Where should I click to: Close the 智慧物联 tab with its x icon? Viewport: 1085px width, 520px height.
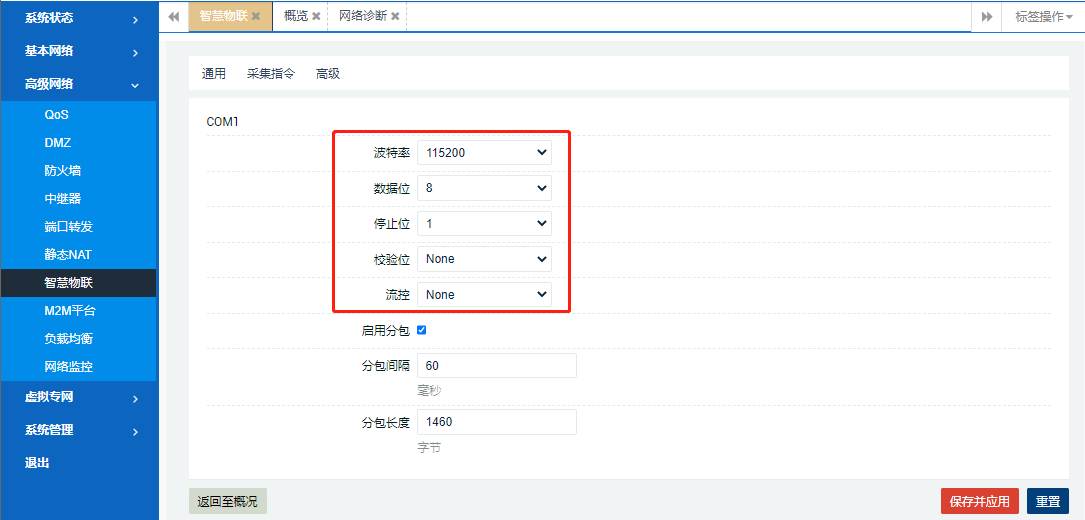[x=256, y=17]
